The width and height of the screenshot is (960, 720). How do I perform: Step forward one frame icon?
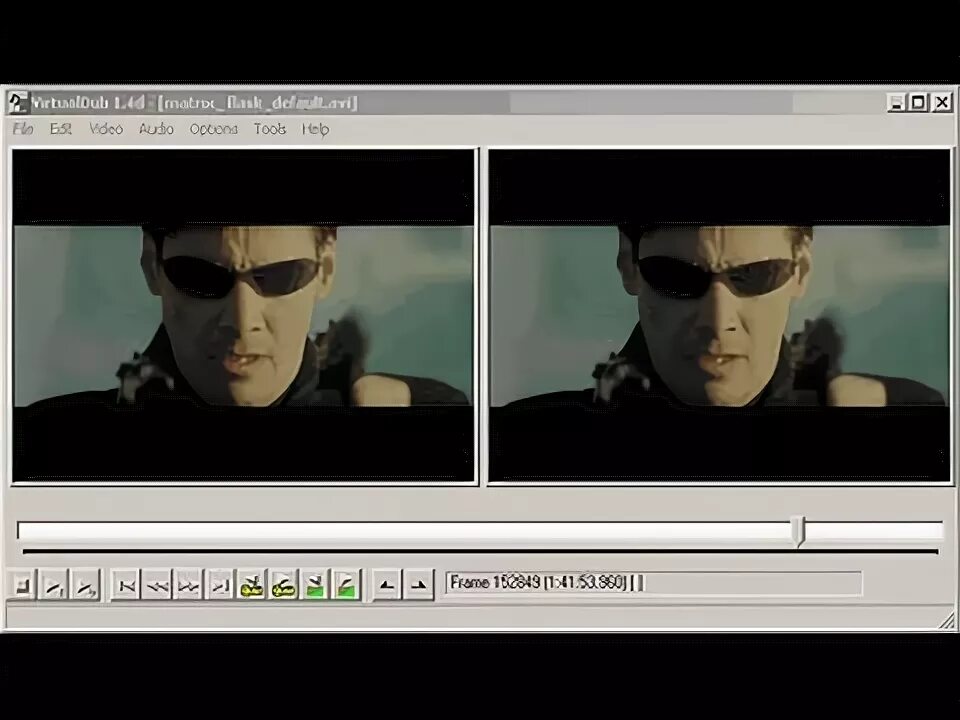(x=189, y=586)
